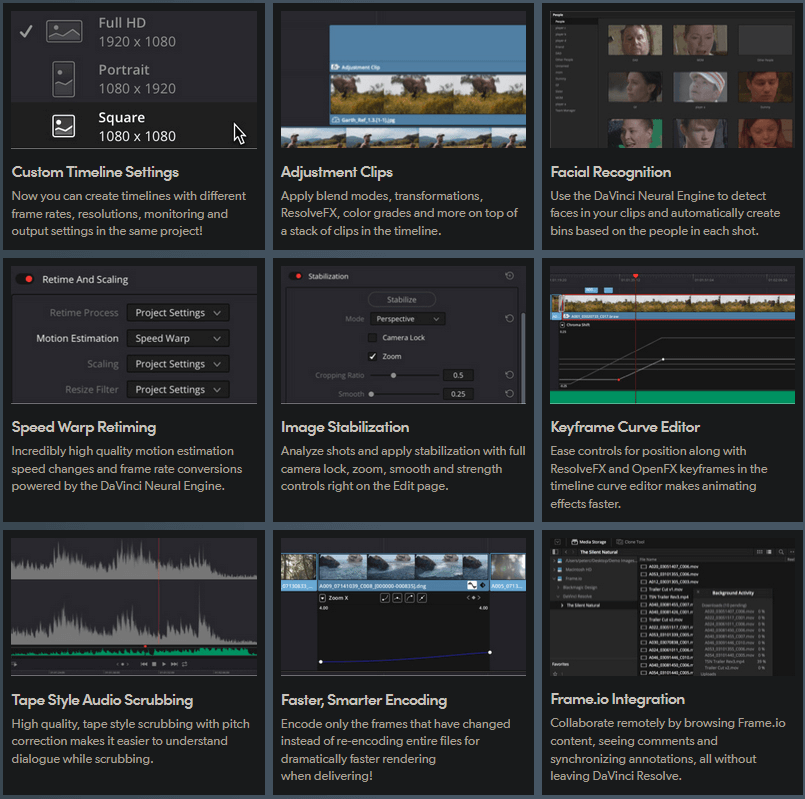Image resolution: width=805 pixels, height=799 pixels.
Task: Select the Square 1080 x 1080 timeline preset
Action: 134,127
